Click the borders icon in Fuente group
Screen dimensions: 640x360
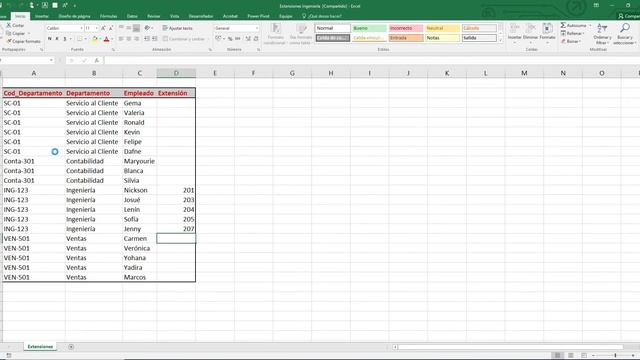click(80, 39)
